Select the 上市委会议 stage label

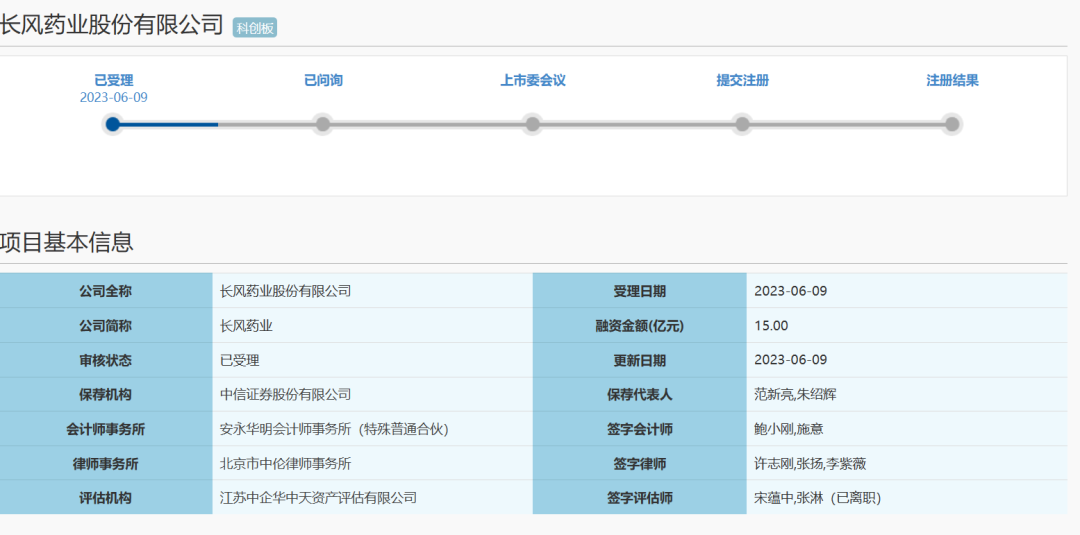click(x=532, y=81)
